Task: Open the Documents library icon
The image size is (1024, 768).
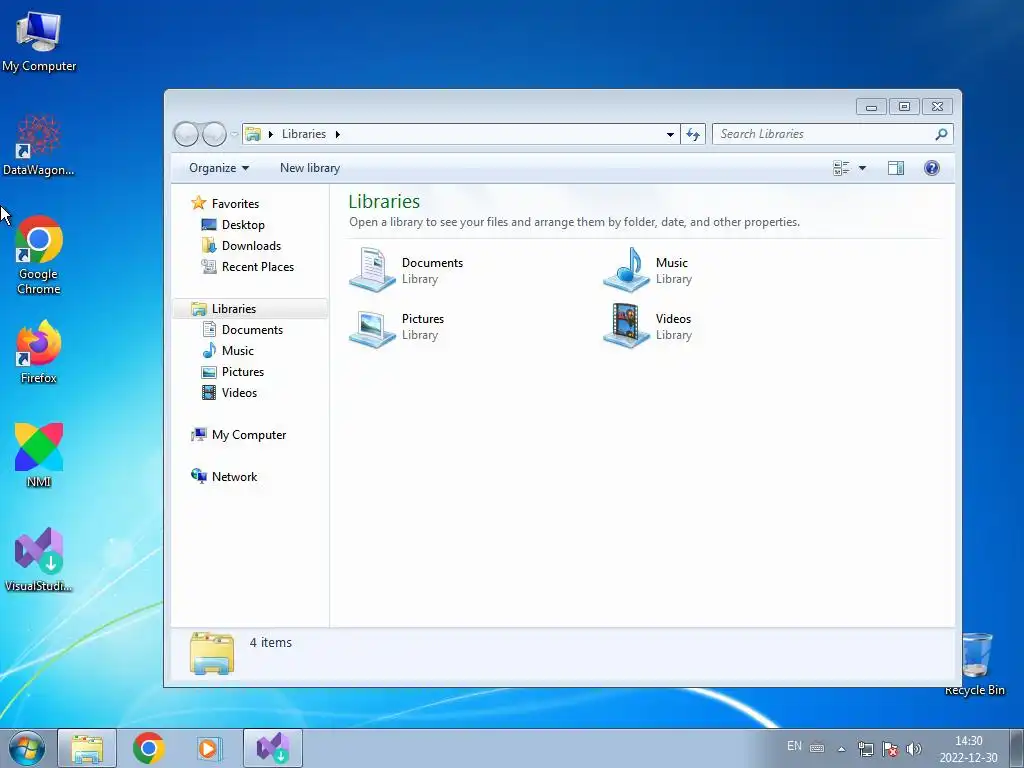Action: coord(372,269)
